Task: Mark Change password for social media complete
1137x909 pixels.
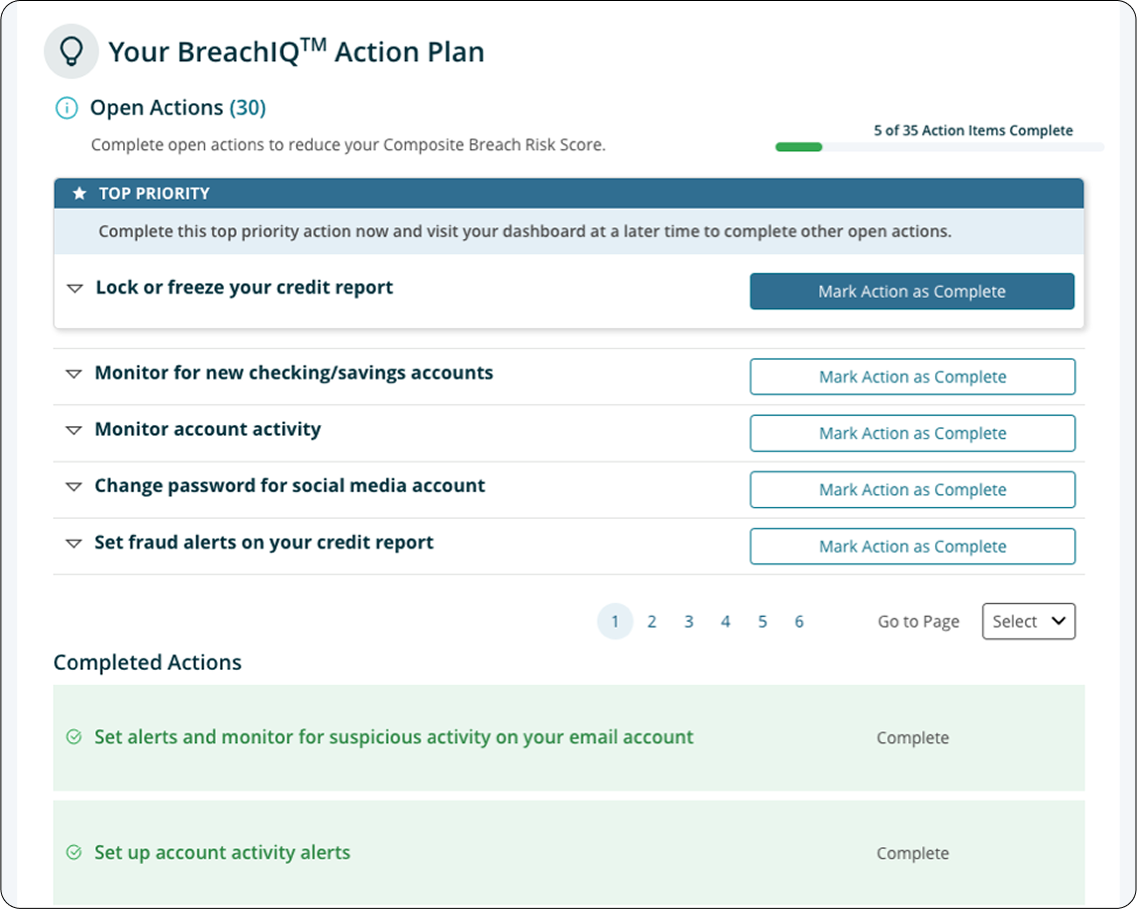Action: point(912,490)
